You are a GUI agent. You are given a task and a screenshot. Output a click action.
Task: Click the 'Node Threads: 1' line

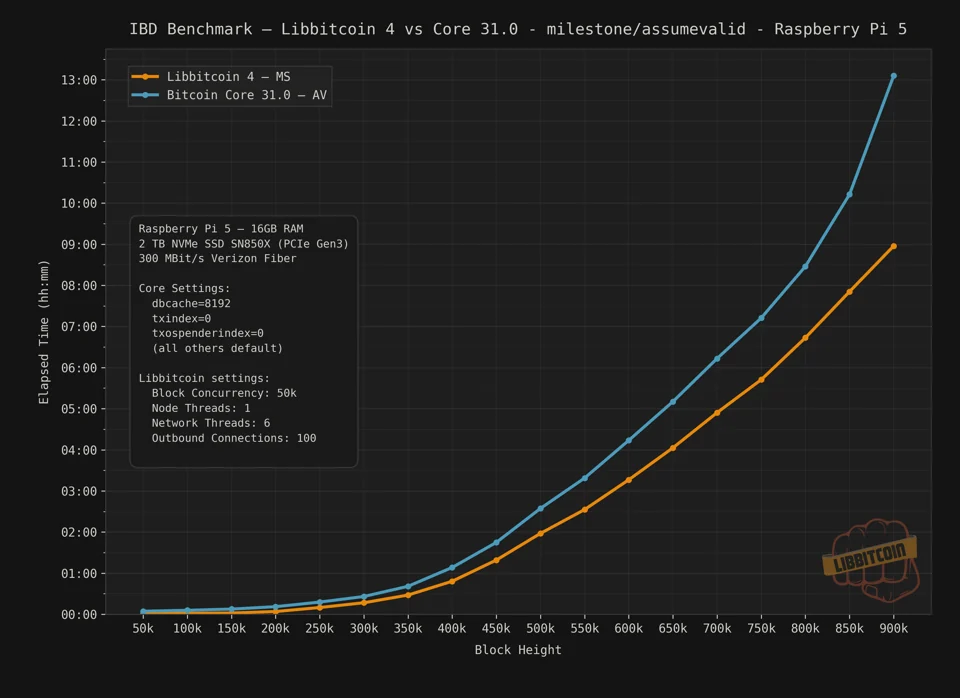click(201, 408)
